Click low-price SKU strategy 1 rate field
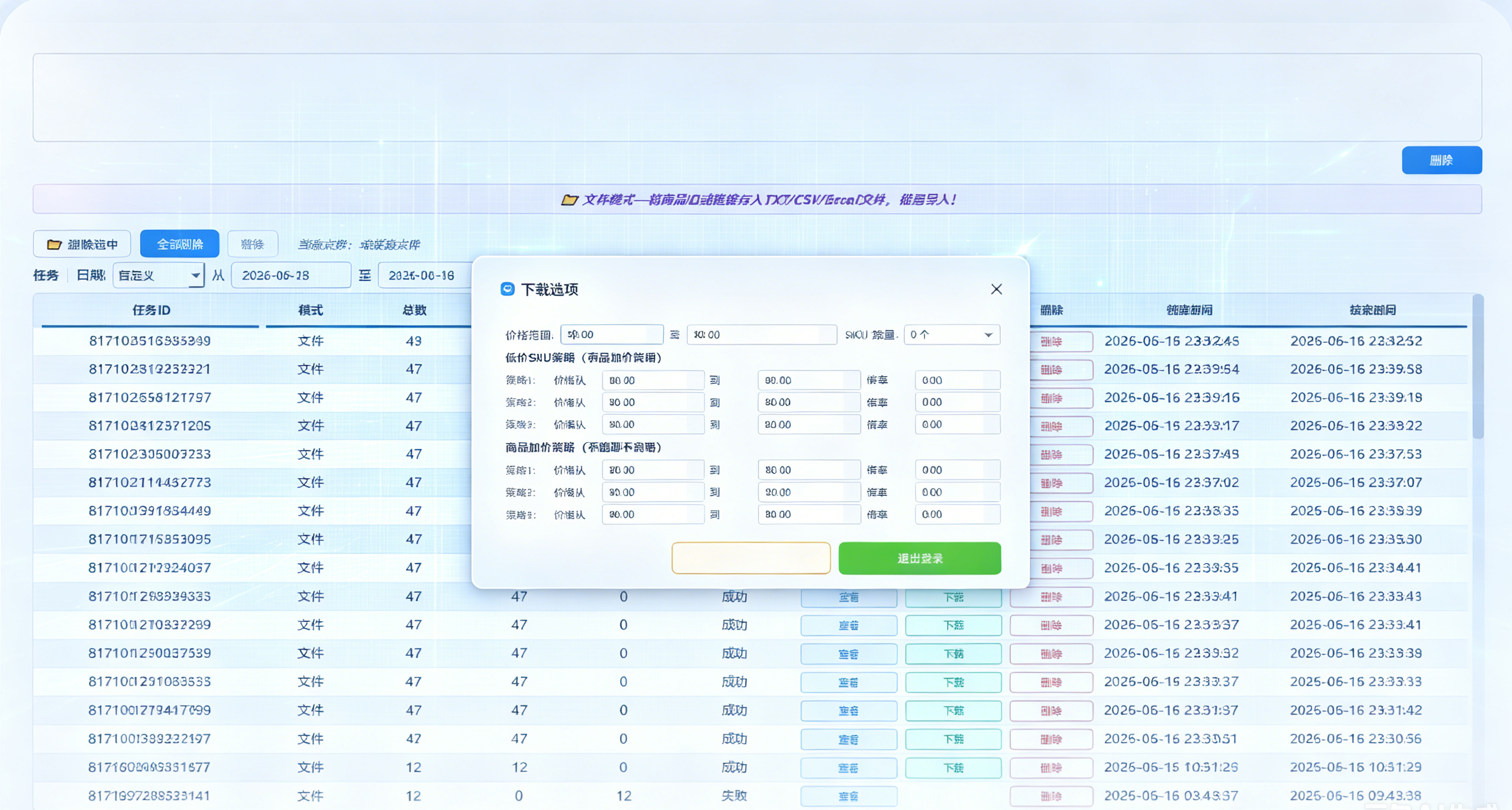Image resolution: width=1512 pixels, height=810 pixels. click(958, 381)
